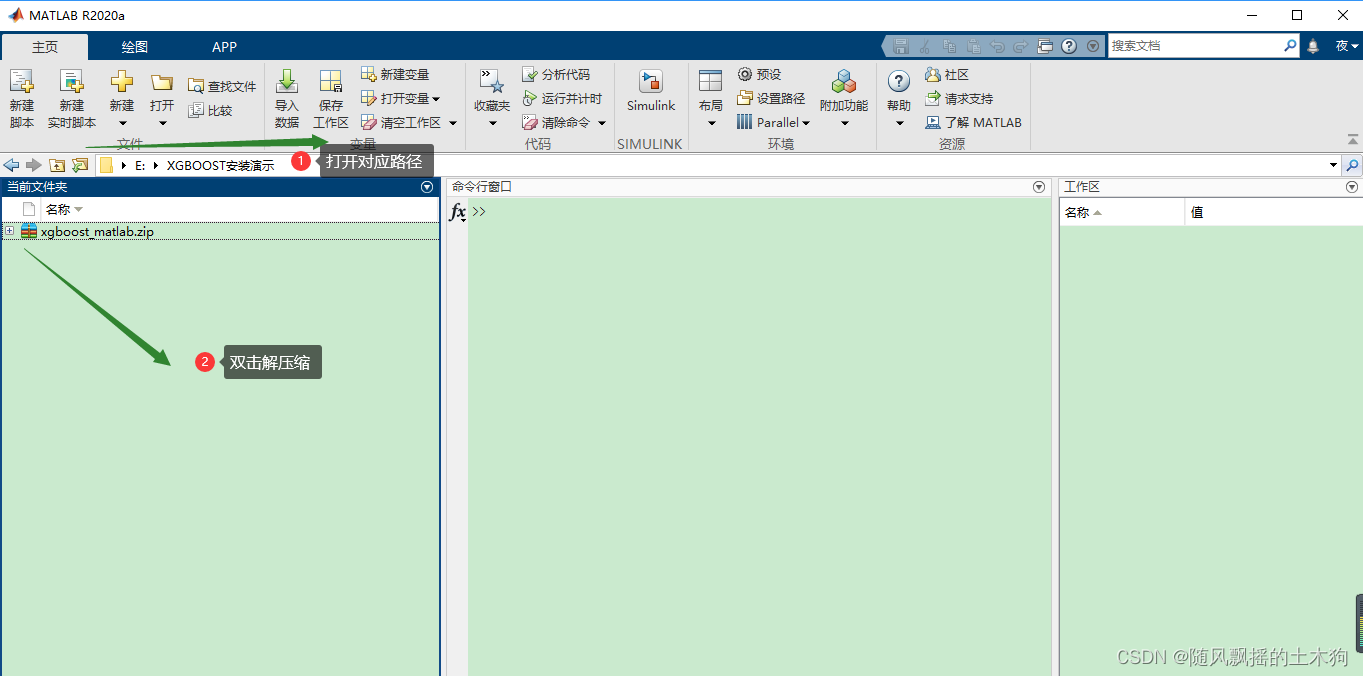Create a new script with 新建脚本
The height and width of the screenshot is (676, 1363).
coord(21,99)
